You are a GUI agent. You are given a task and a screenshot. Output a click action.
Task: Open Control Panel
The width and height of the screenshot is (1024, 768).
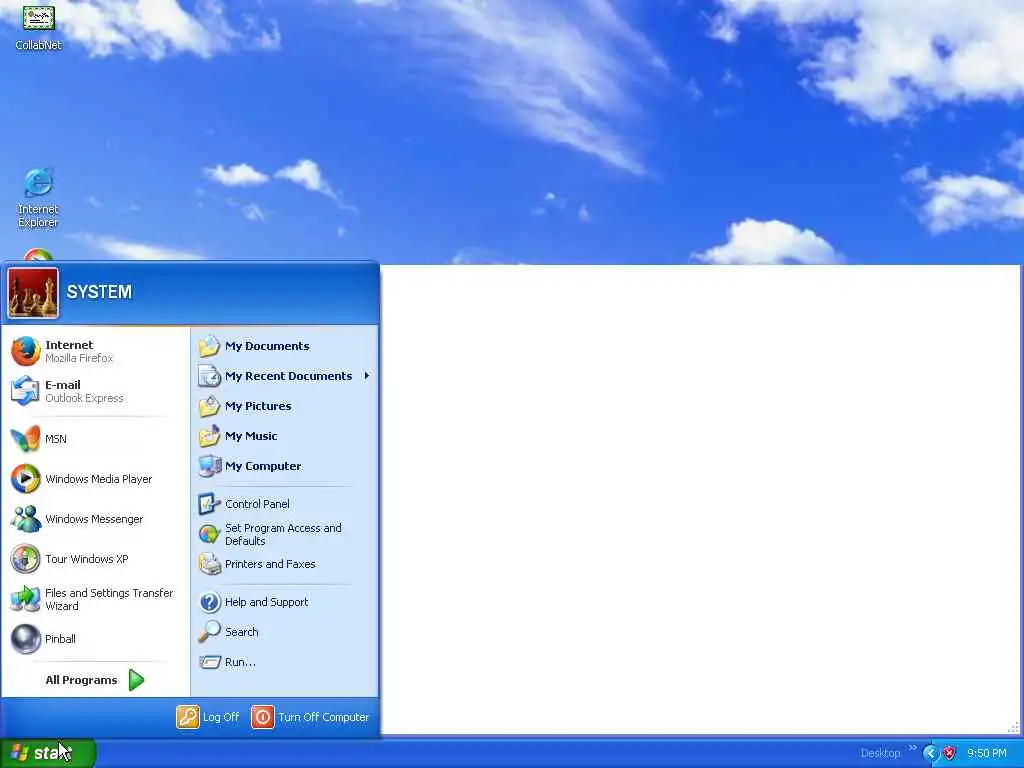(x=285, y=504)
